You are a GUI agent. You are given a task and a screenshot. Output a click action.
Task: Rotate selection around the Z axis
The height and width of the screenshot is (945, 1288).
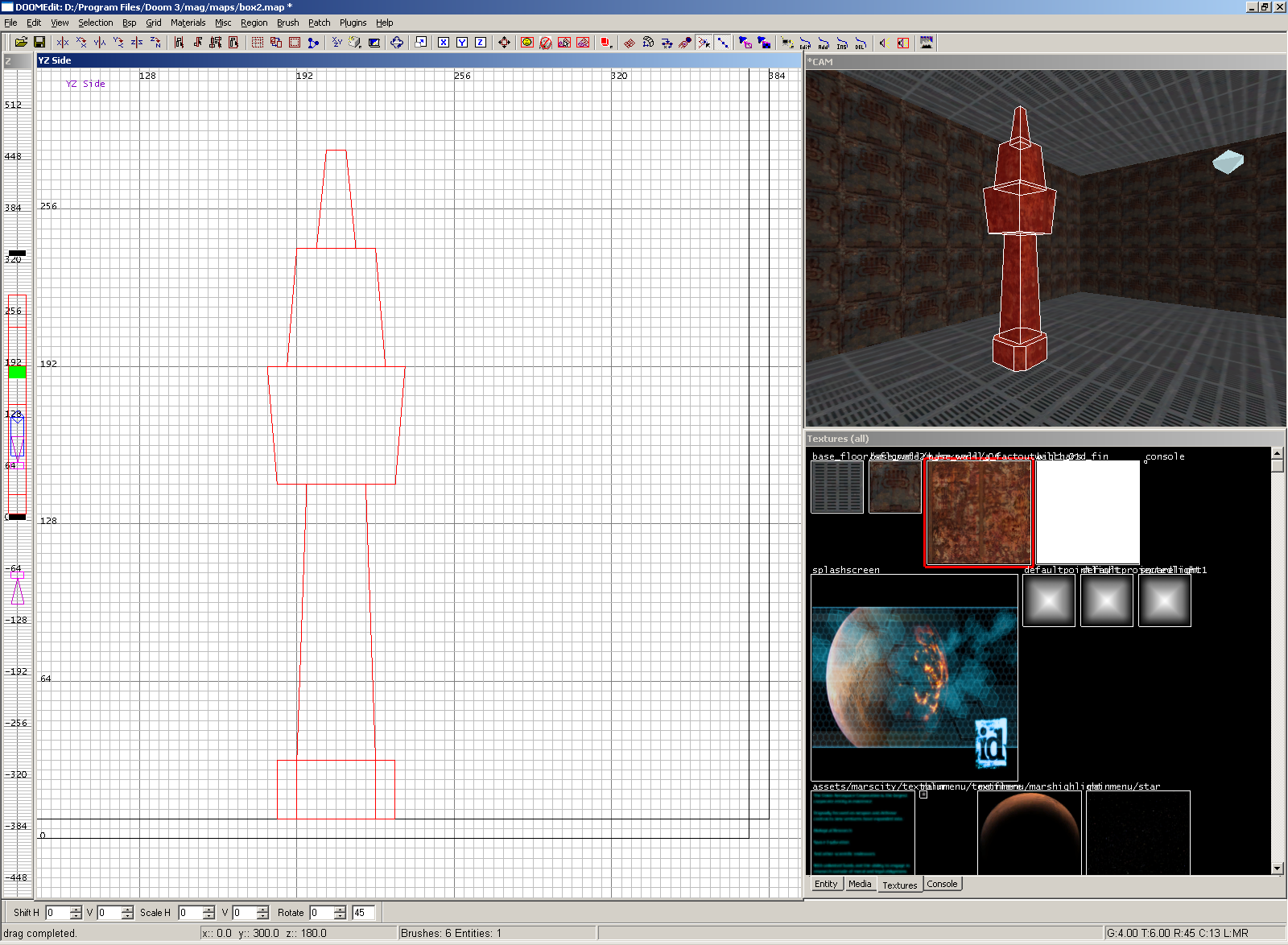click(x=155, y=43)
